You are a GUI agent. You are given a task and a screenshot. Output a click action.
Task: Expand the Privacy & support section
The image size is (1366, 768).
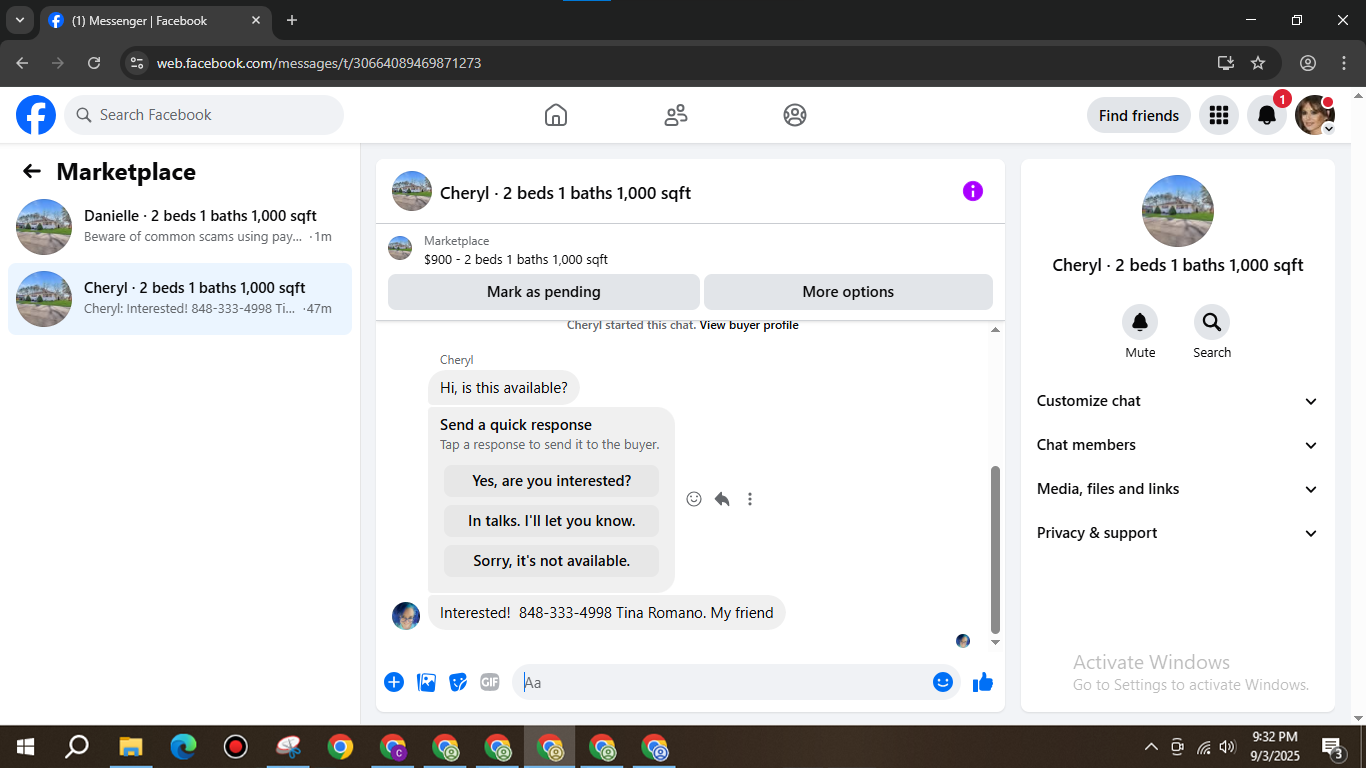click(1178, 533)
